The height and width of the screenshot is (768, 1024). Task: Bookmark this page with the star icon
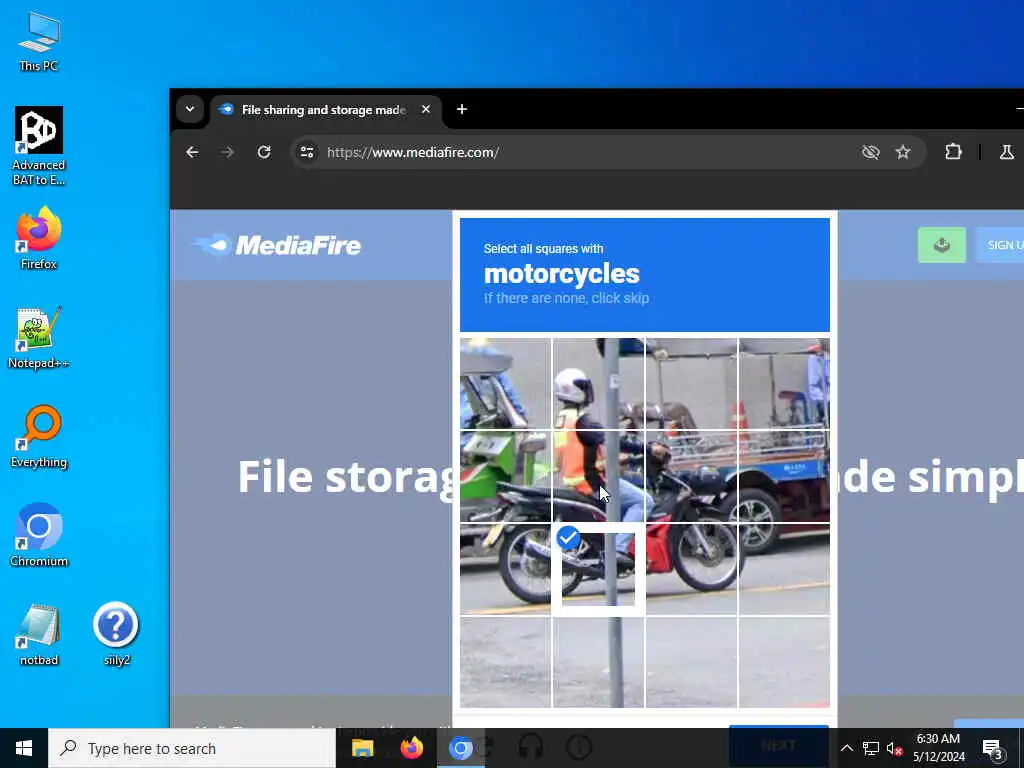coord(903,152)
